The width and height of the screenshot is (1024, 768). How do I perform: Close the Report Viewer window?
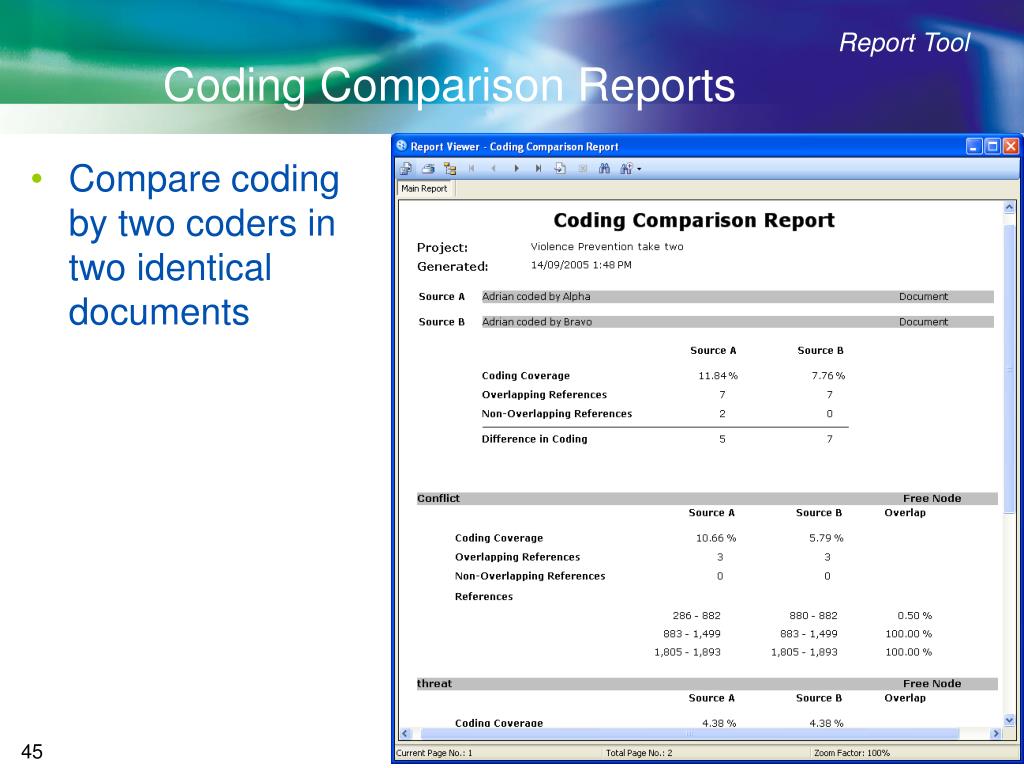click(x=1011, y=146)
